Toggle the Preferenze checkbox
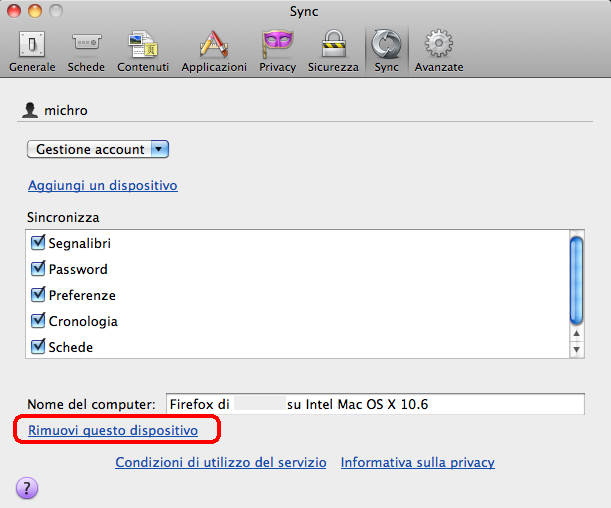The image size is (611, 508). (x=38, y=295)
